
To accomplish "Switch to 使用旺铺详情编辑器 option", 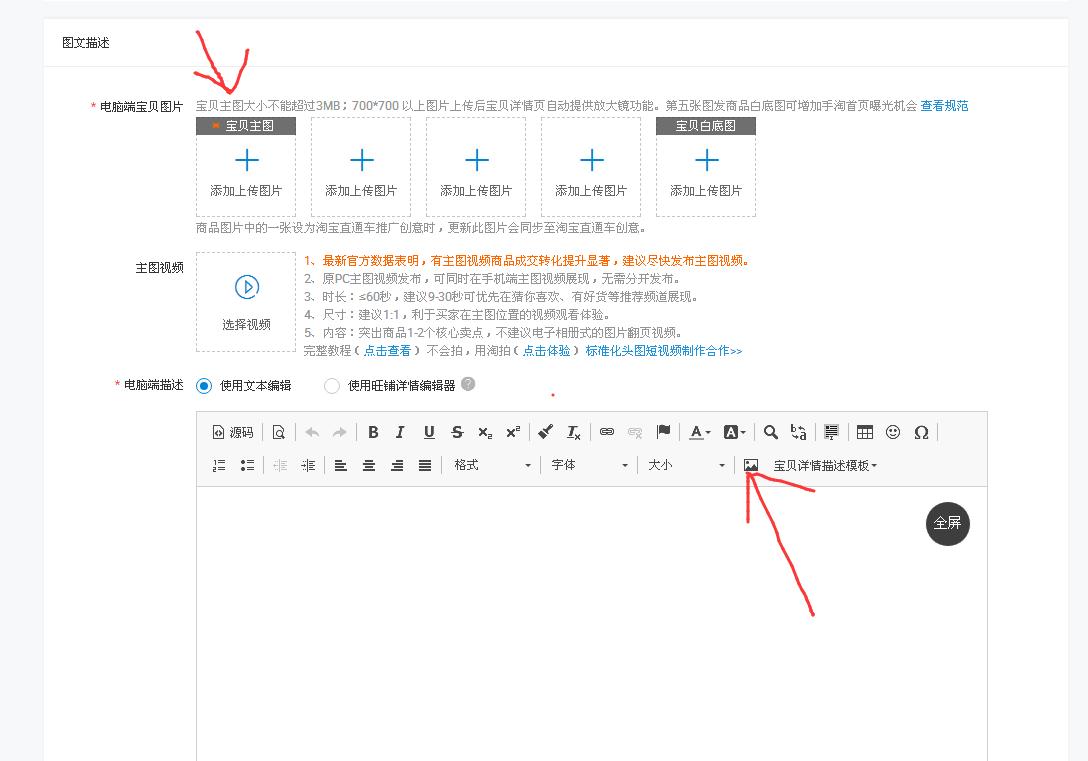I will [x=330, y=387].
